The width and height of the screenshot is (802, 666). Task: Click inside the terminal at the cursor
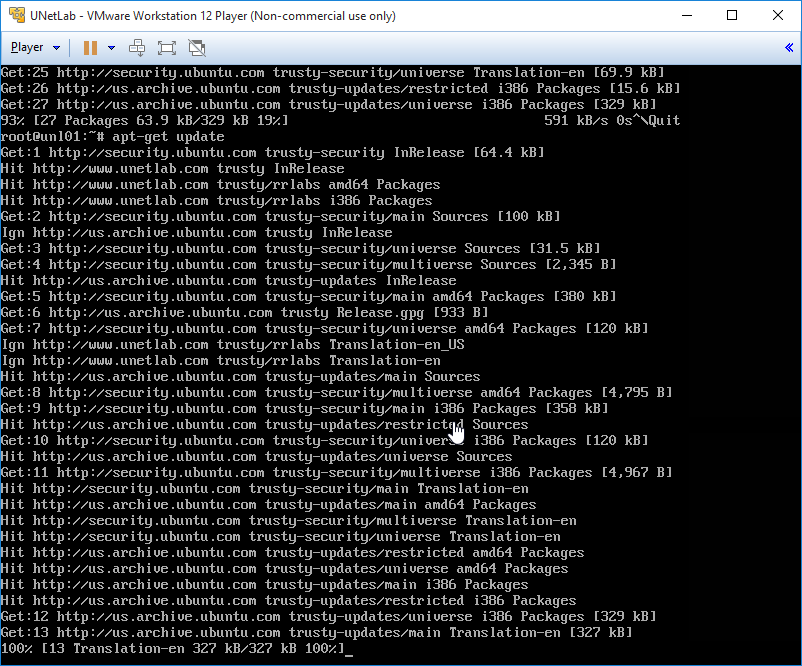pos(349,650)
